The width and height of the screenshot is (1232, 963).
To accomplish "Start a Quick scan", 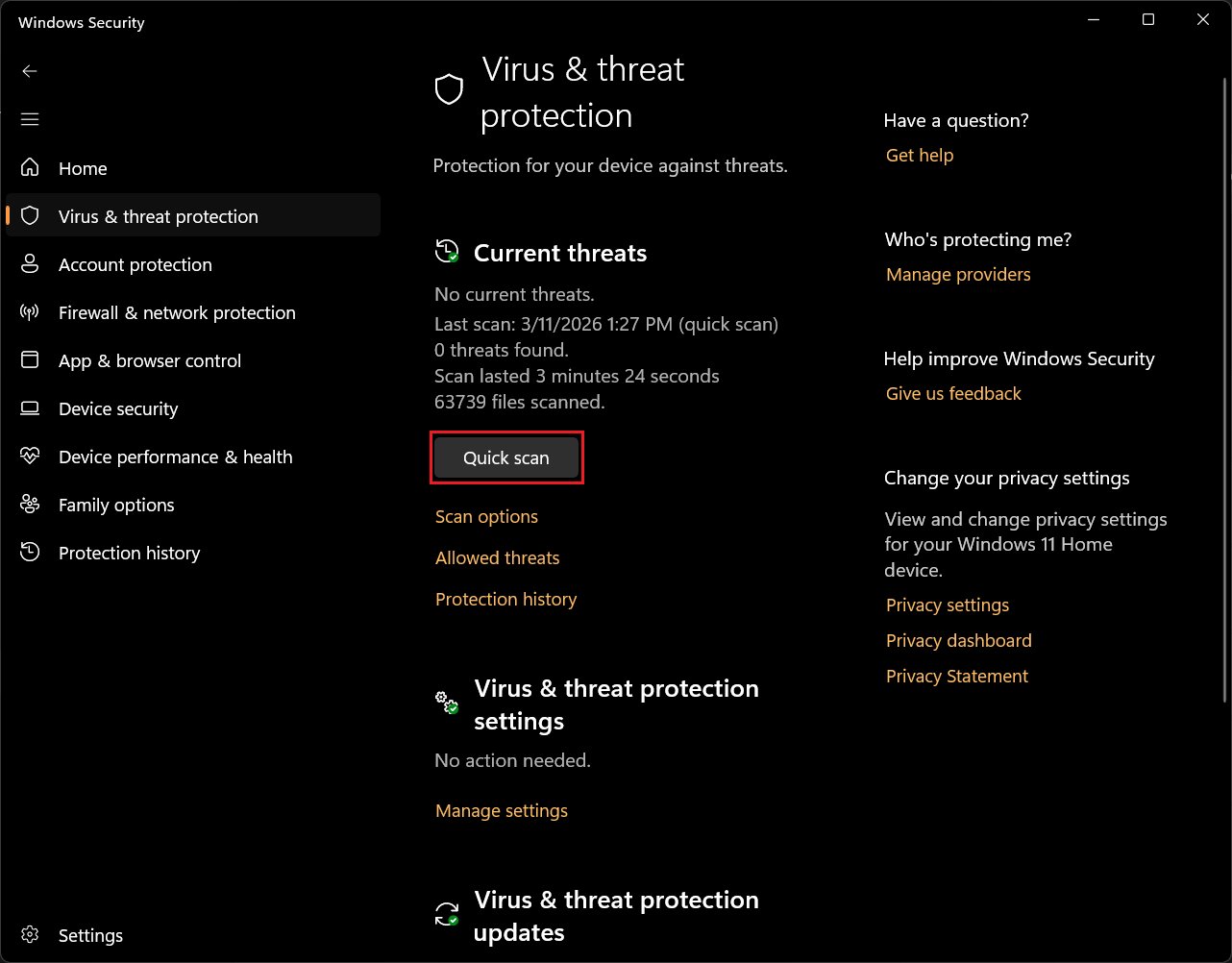I will (506, 458).
